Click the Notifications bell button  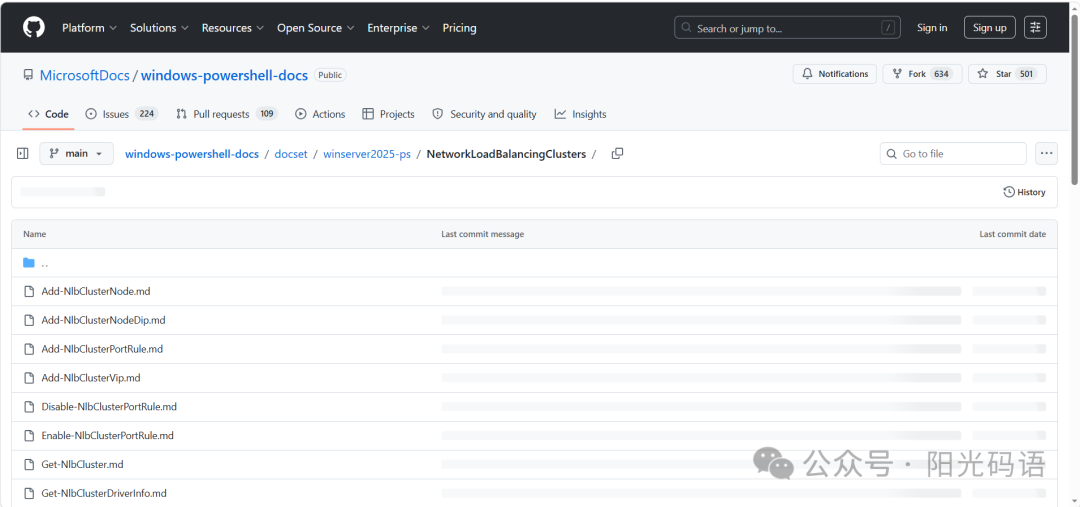coord(835,74)
